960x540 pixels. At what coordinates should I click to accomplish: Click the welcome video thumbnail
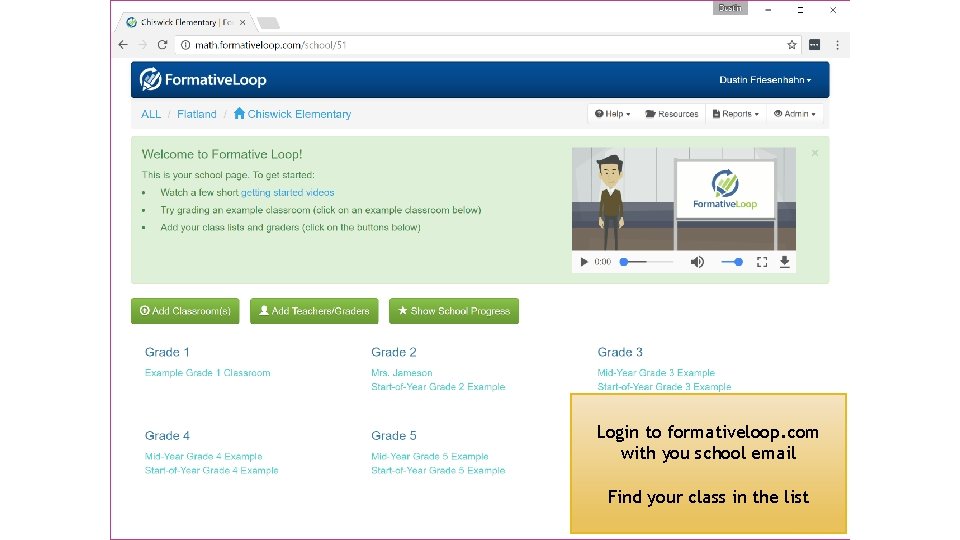(x=684, y=199)
